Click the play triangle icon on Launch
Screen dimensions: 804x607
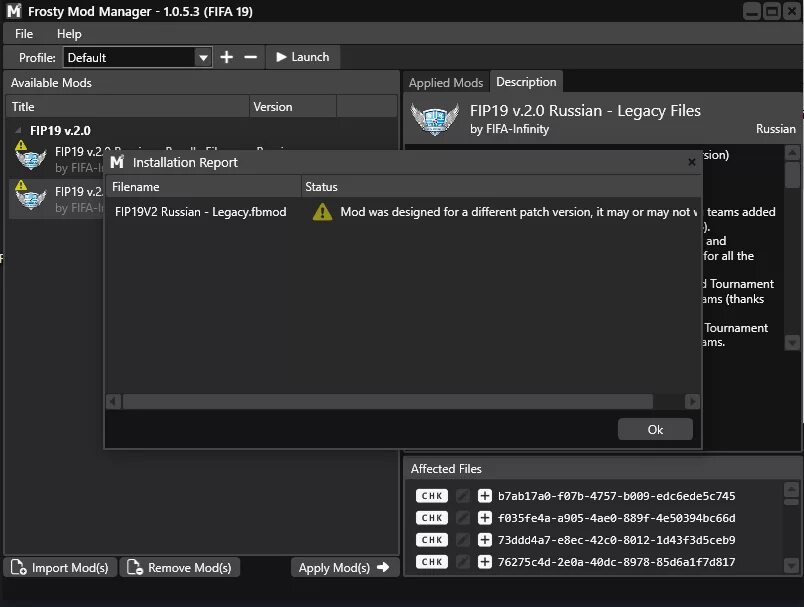point(281,57)
